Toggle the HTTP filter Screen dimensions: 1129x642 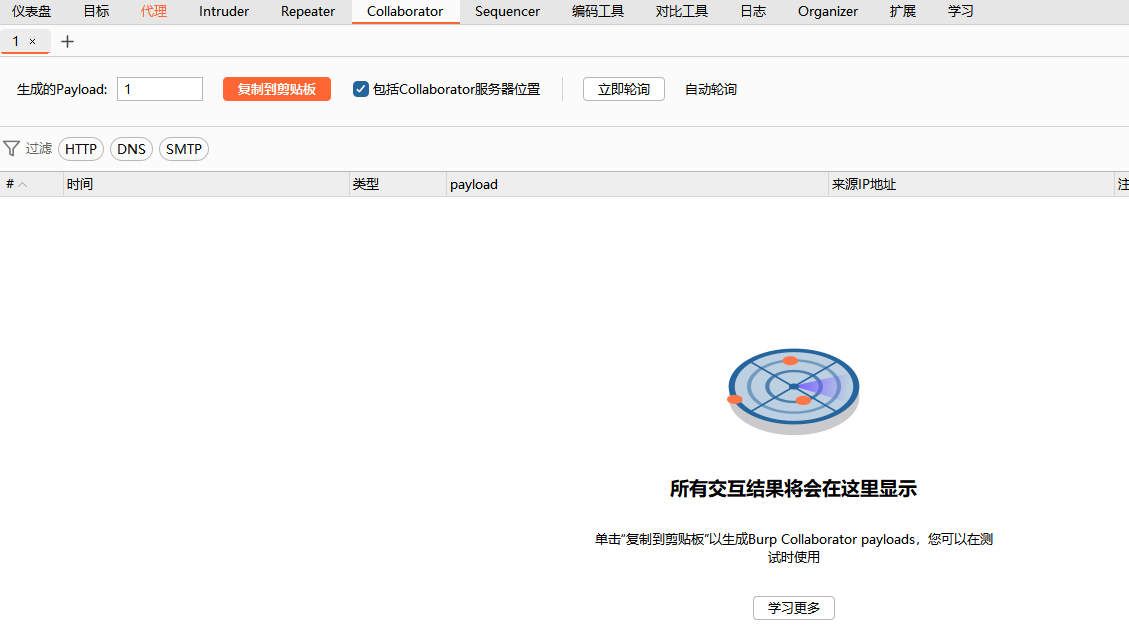point(81,149)
